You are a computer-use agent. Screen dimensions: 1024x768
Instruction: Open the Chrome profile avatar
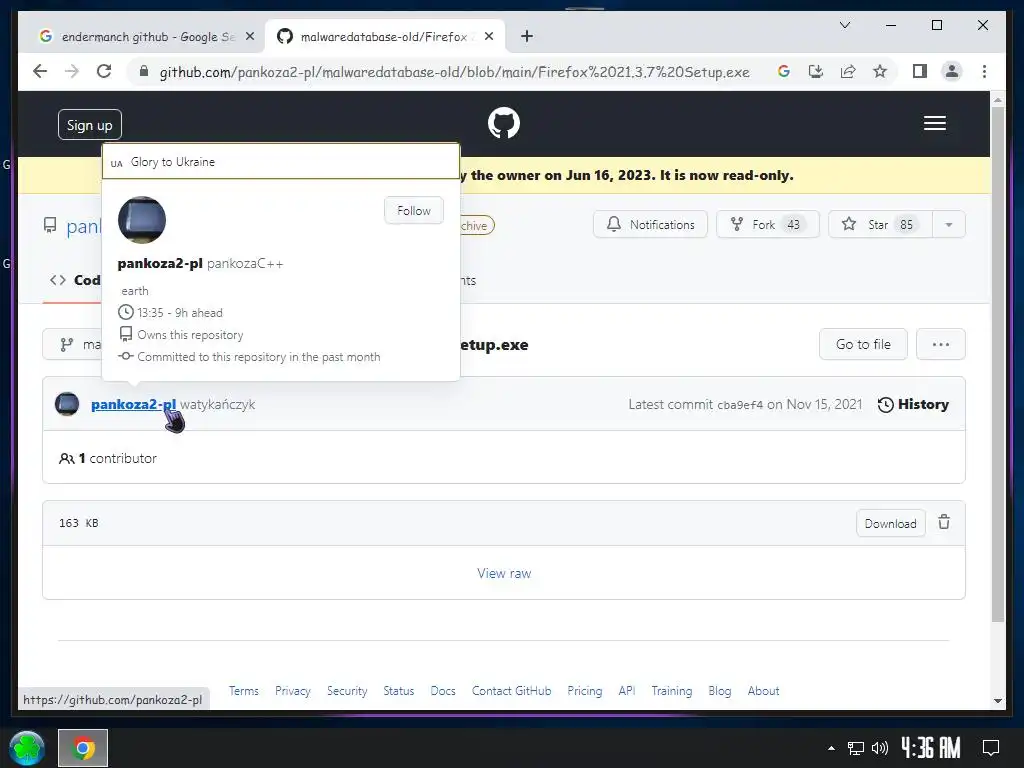tap(952, 71)
